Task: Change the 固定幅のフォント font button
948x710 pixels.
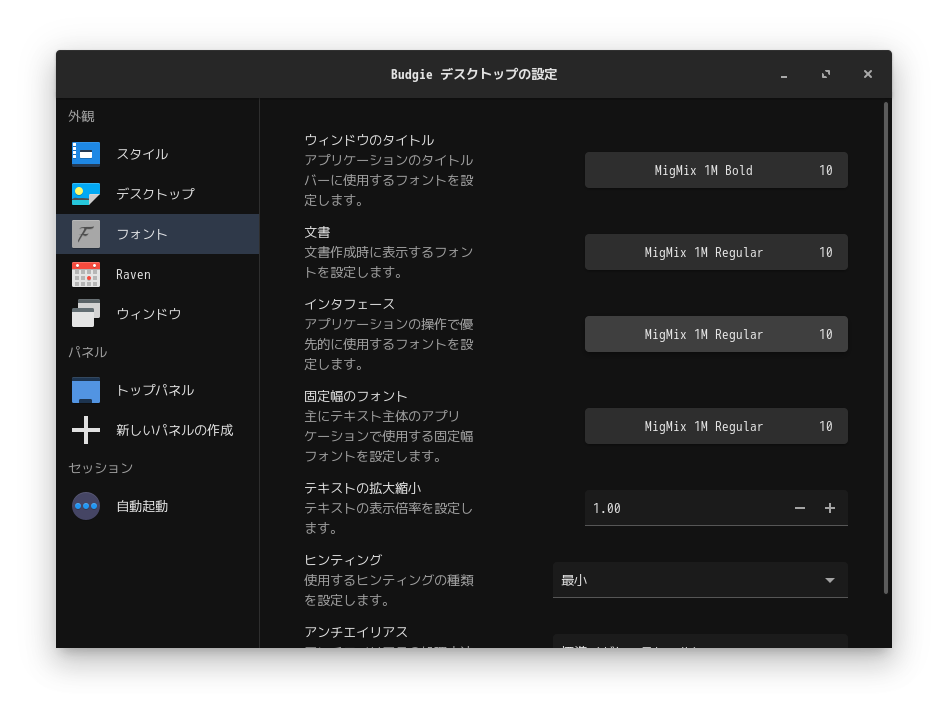Action: [716, 426]
